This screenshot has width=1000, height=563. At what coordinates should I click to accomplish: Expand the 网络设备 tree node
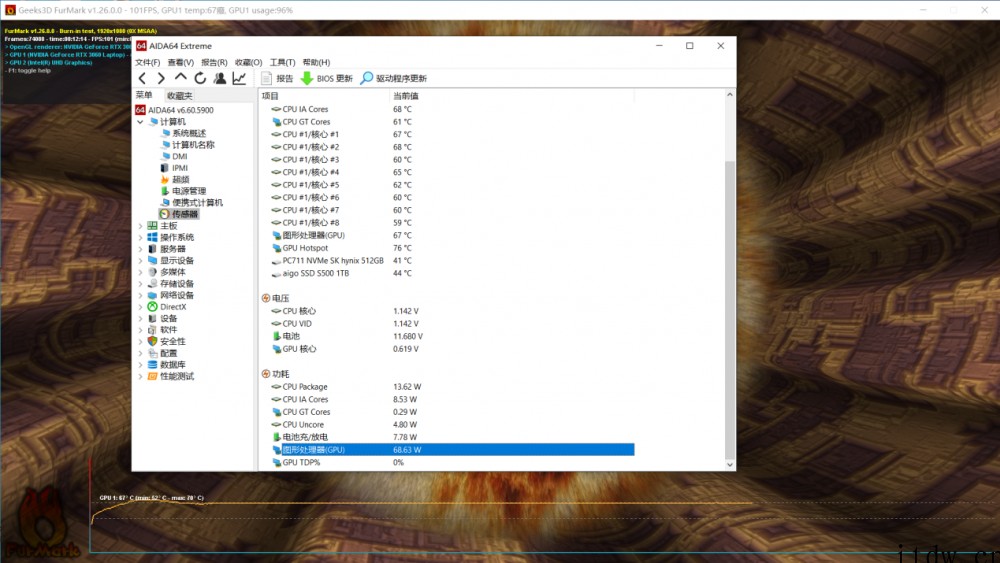(x=140, y=295)
